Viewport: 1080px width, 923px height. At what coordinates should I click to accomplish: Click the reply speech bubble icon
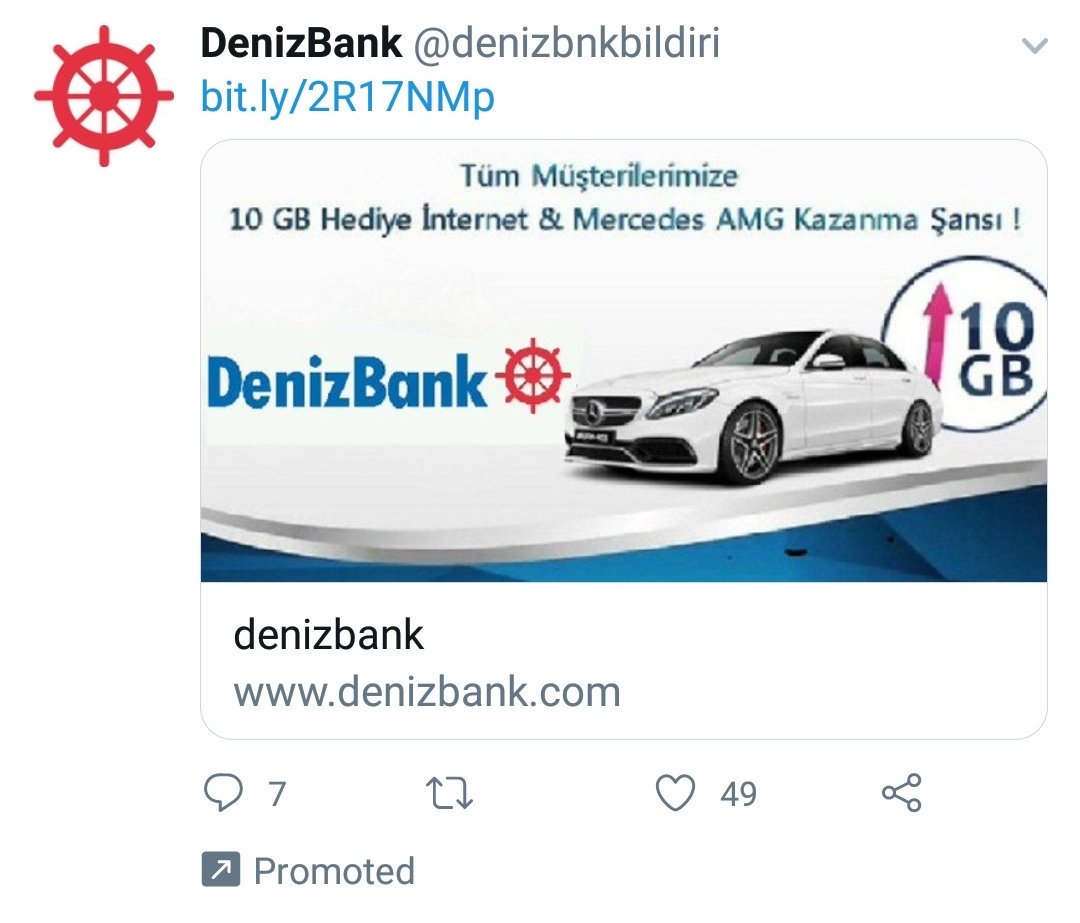click(223, 792)
